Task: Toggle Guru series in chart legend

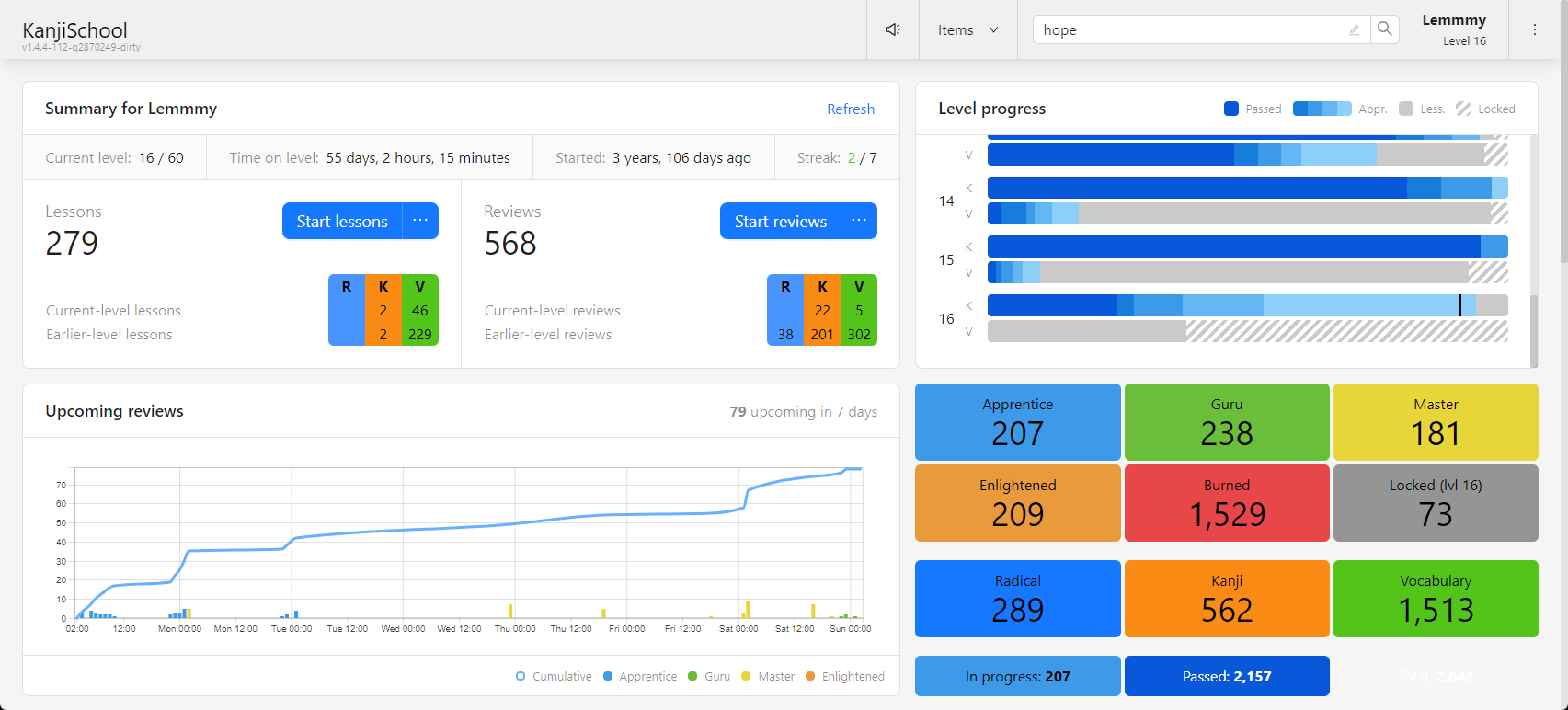Action: (709, 676)
